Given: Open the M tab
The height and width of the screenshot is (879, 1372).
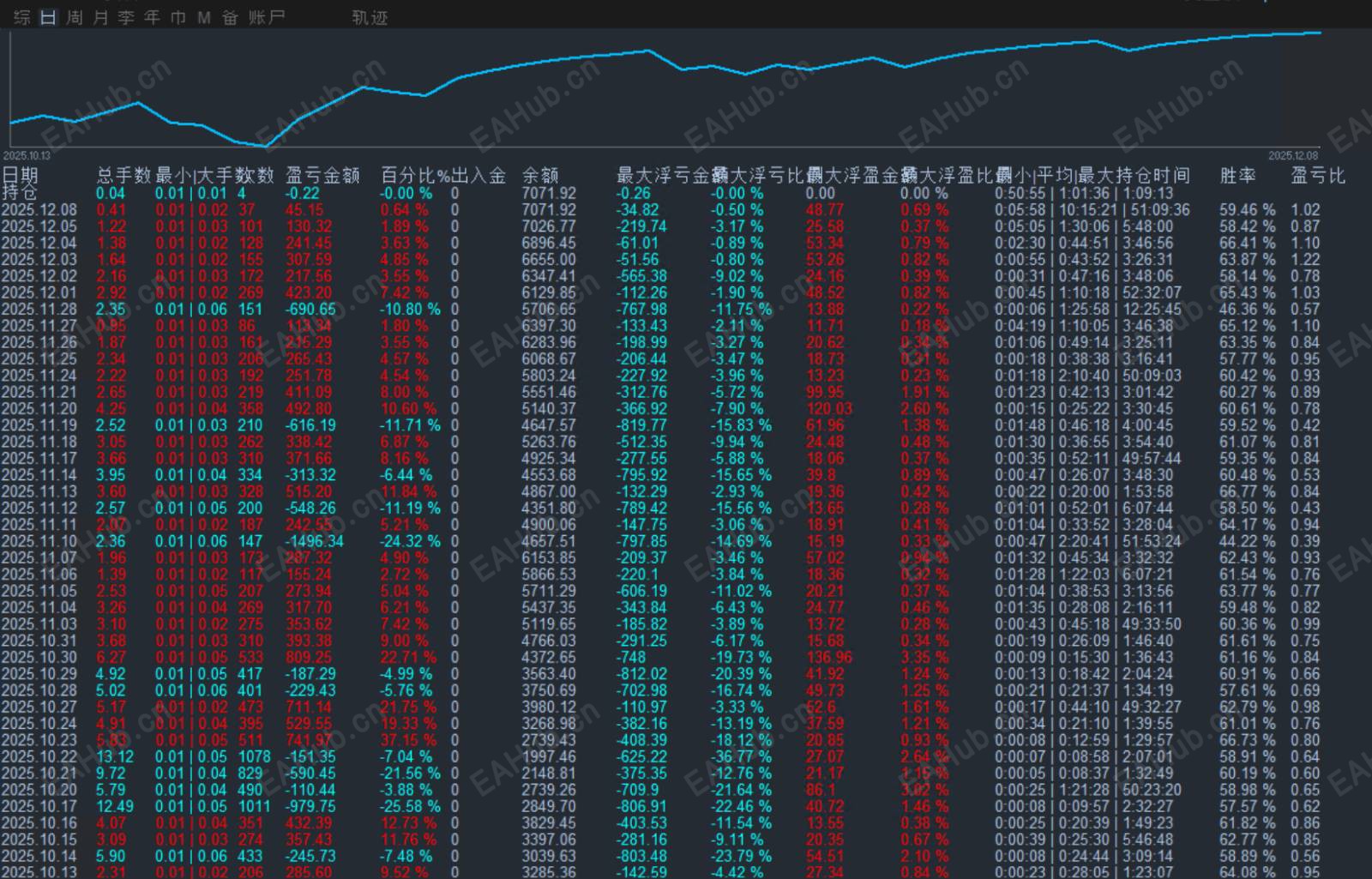Looking at the screenshot, I should 204,17.
